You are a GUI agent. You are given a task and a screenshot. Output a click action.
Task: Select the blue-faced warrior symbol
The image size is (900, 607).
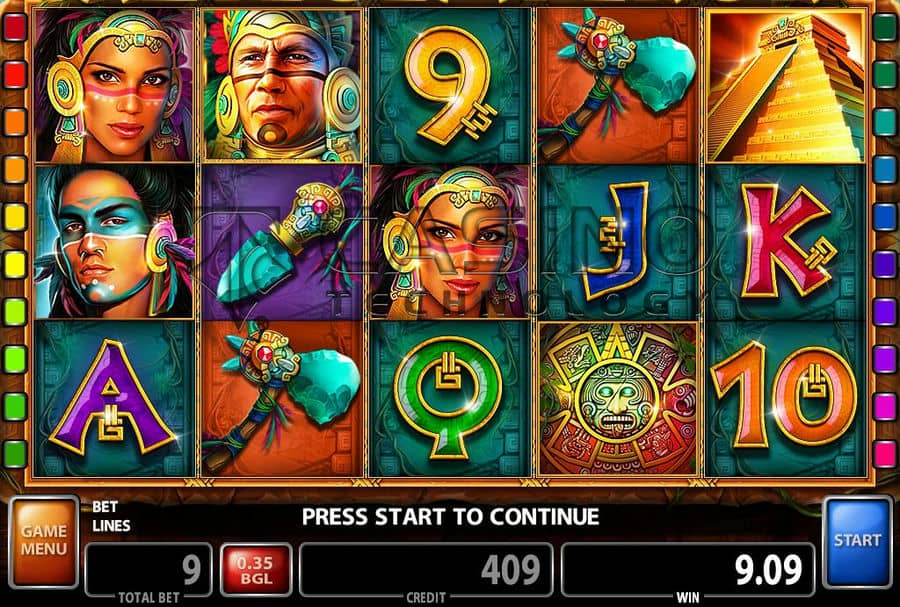pos(114,242)
